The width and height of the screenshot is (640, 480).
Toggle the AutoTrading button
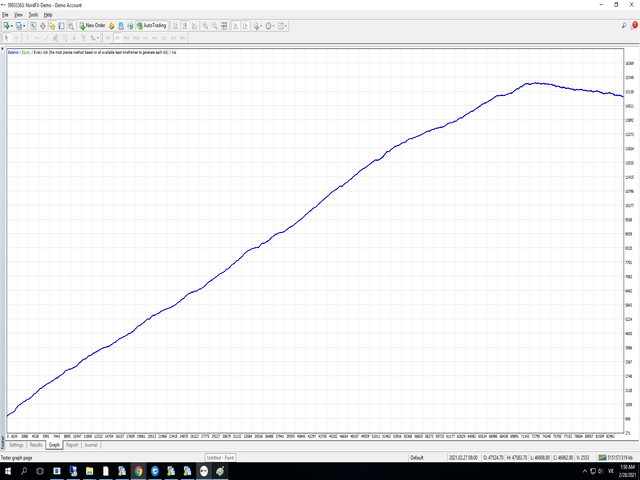point(152,24)
